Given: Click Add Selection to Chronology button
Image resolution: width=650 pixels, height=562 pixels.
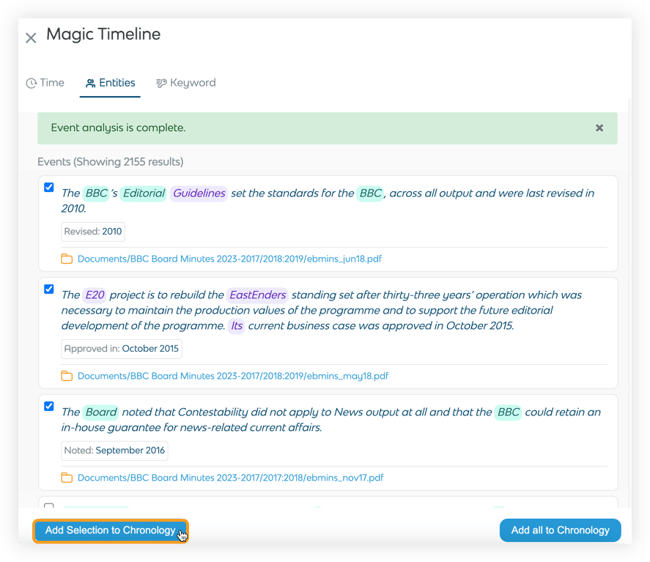Looking at the screenshot, I should pos(110,531).
